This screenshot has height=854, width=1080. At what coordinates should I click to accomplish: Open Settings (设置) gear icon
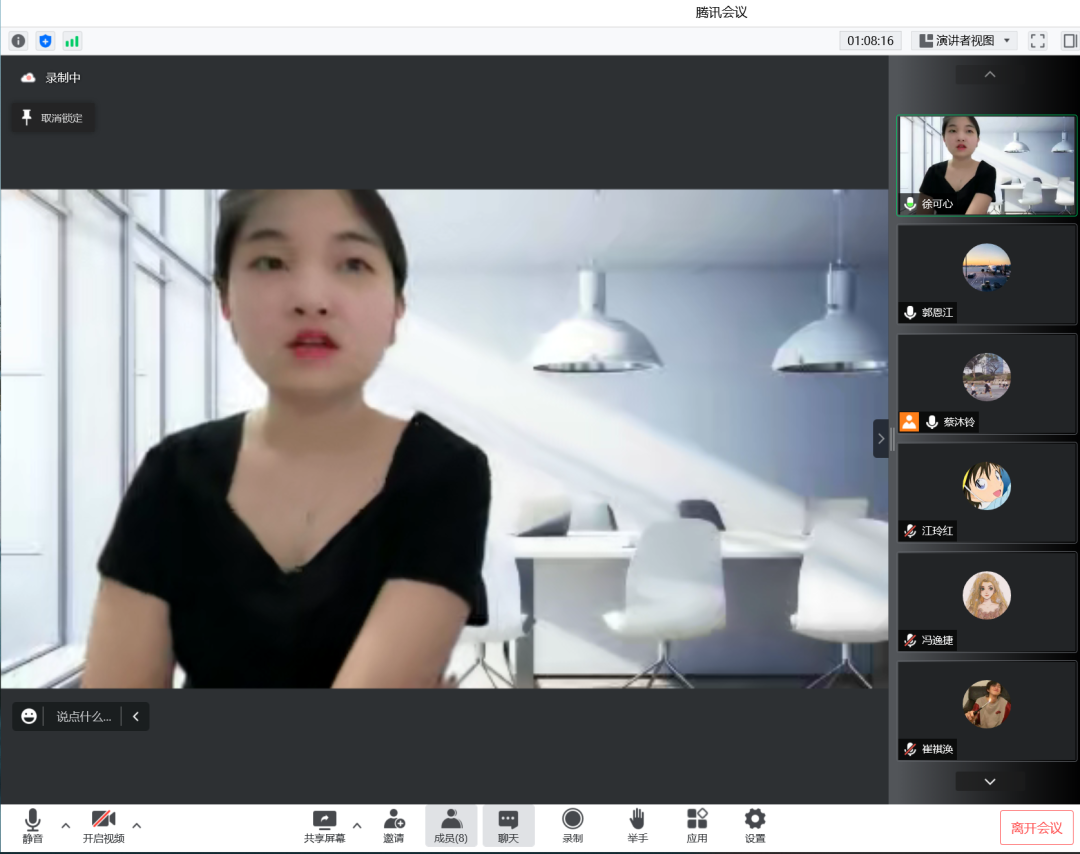click(x=755, y=826)
